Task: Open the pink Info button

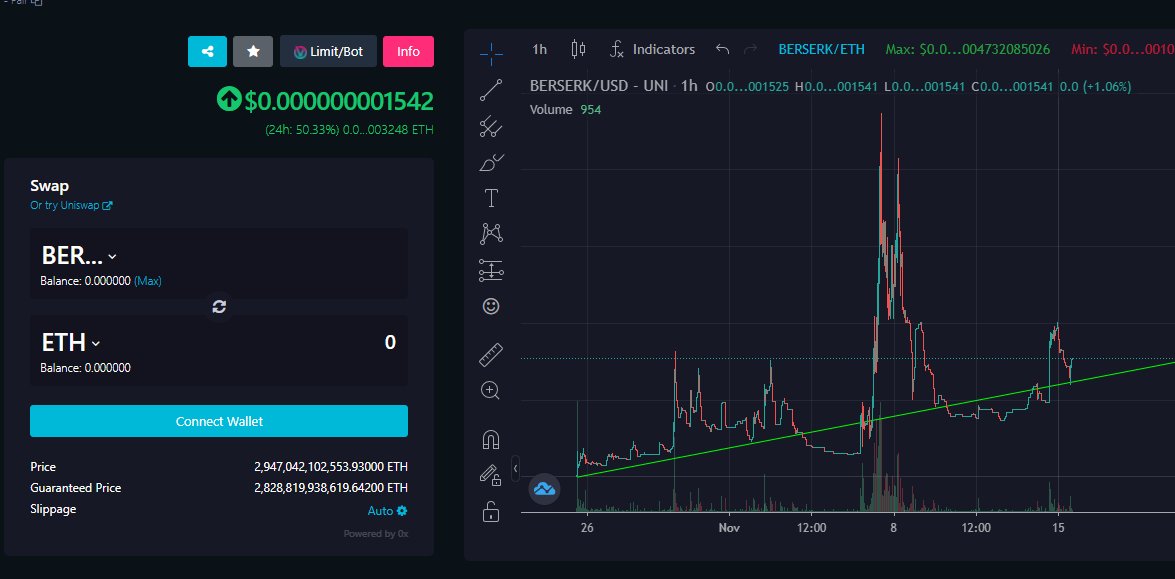Action: pos(408,52)
